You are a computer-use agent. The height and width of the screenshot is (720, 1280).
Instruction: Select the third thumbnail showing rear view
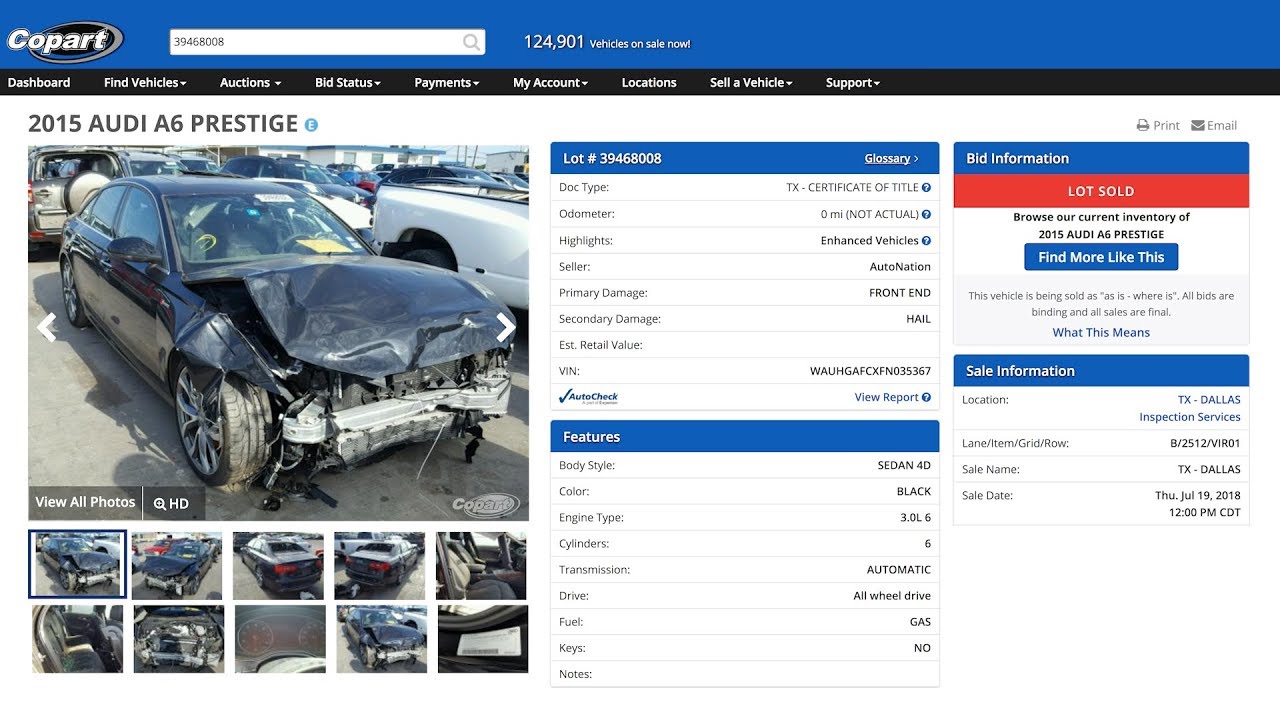coord(278,566)
